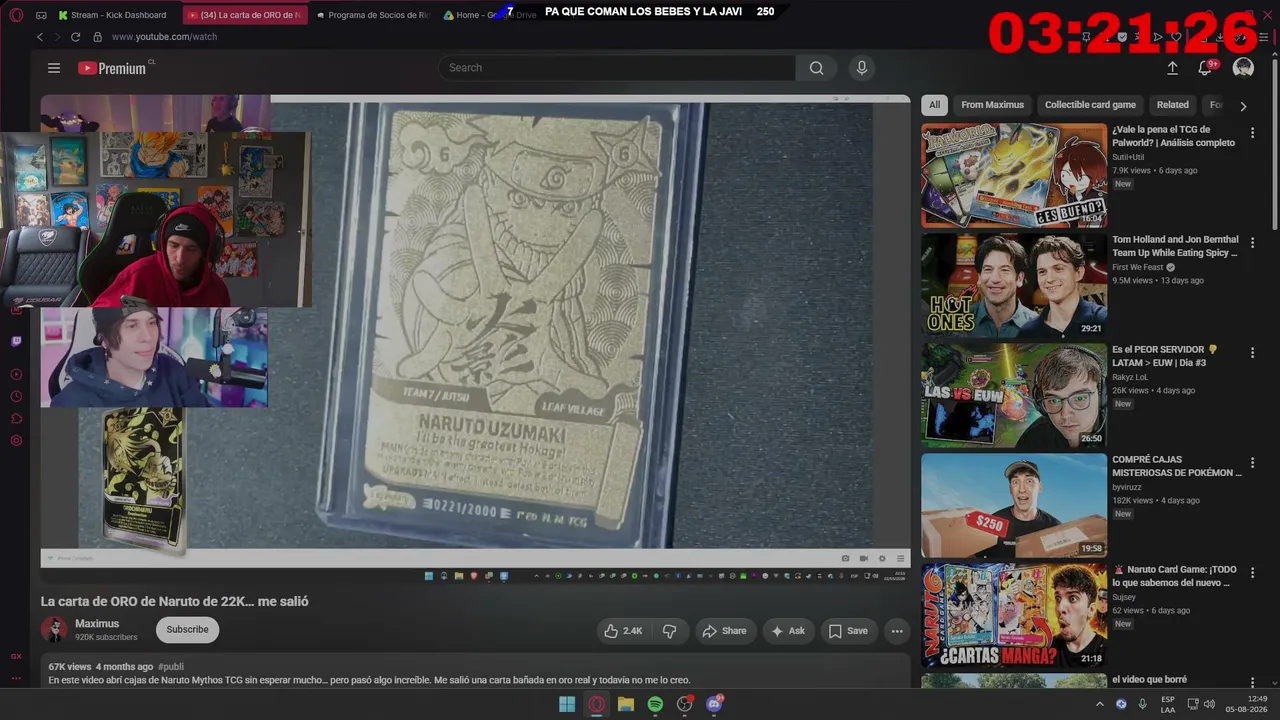The image size is (1280, 720).
Task: Click the site lock icon in address bar
Action: [x=97, y=37]
